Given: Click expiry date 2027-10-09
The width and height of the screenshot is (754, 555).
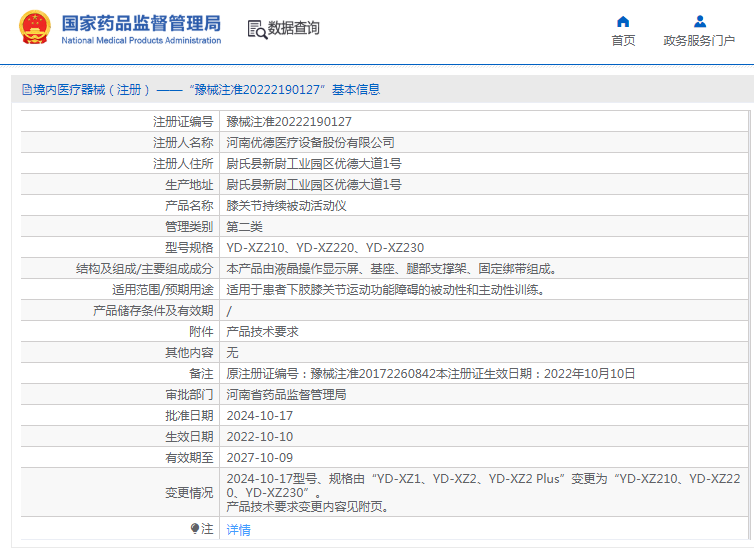Looking at the screenshot, I should coord(260,458).
